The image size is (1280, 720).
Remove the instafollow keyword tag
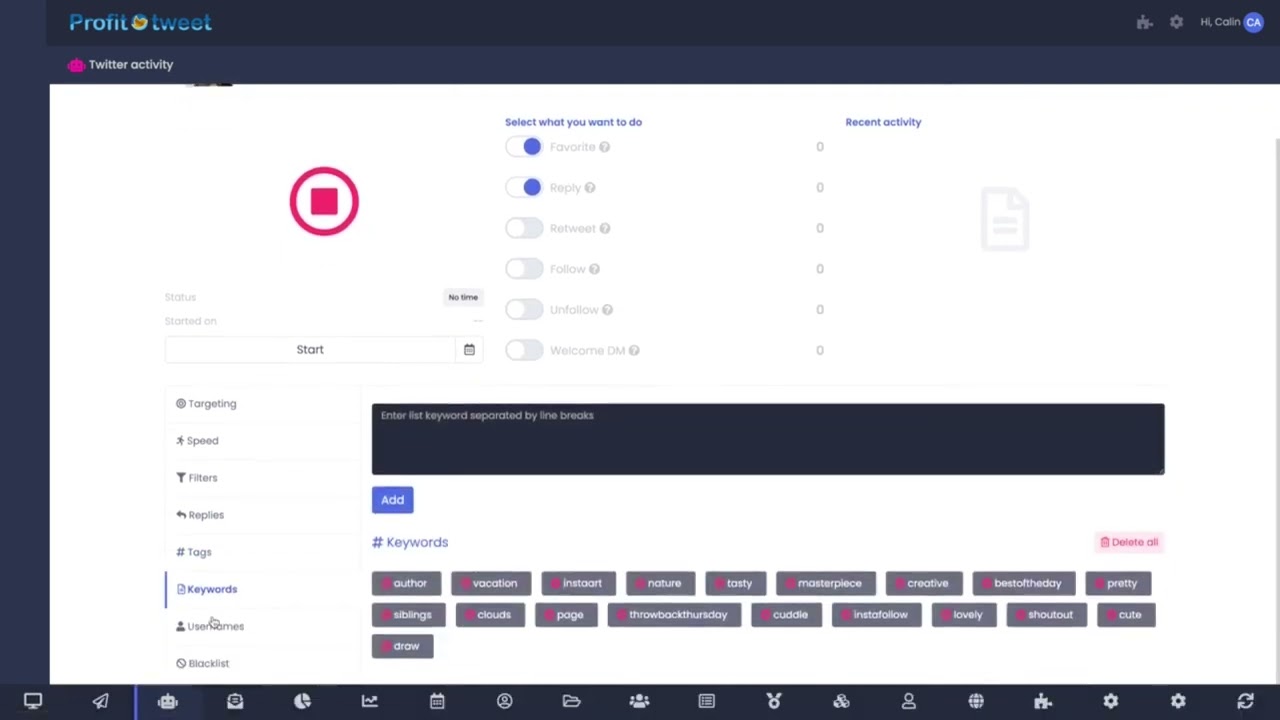[846, 615]
